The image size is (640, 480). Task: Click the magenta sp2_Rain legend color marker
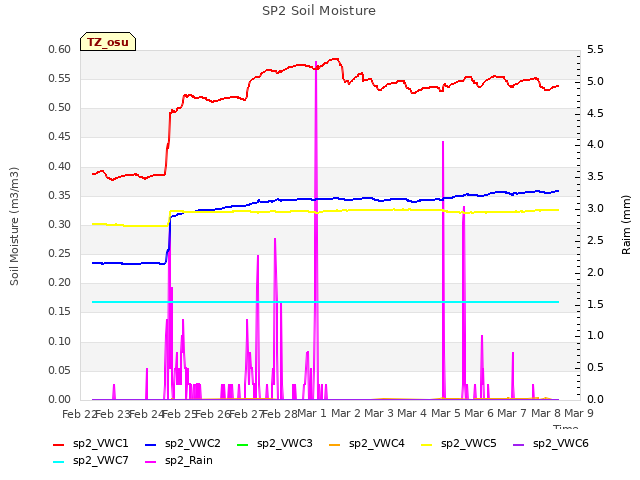[x=151, y=462]
